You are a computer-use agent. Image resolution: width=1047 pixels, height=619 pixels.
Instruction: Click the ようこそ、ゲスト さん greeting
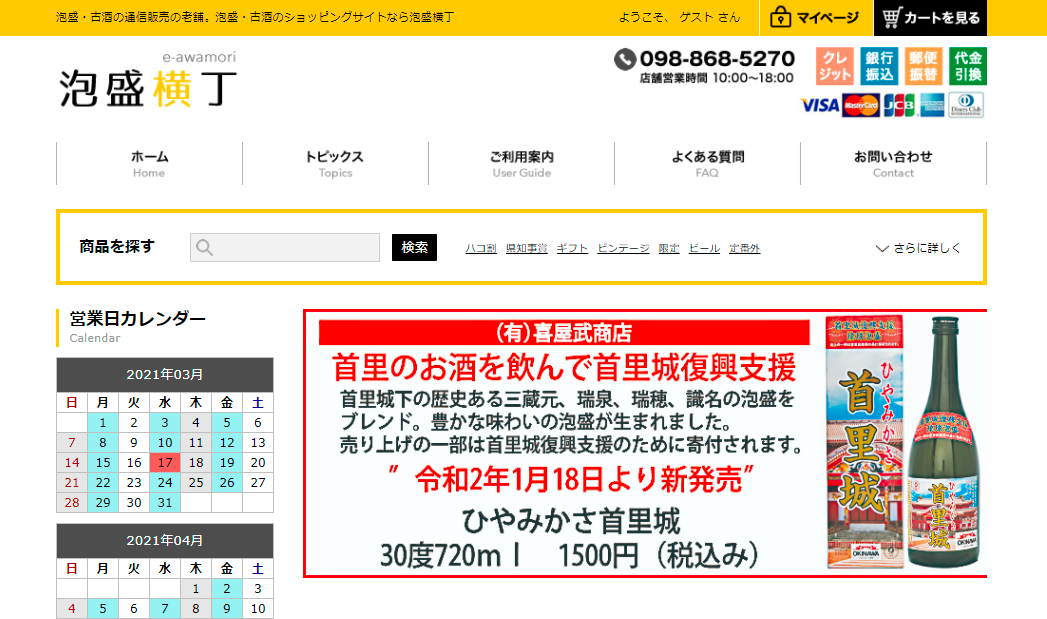(680, 17)
